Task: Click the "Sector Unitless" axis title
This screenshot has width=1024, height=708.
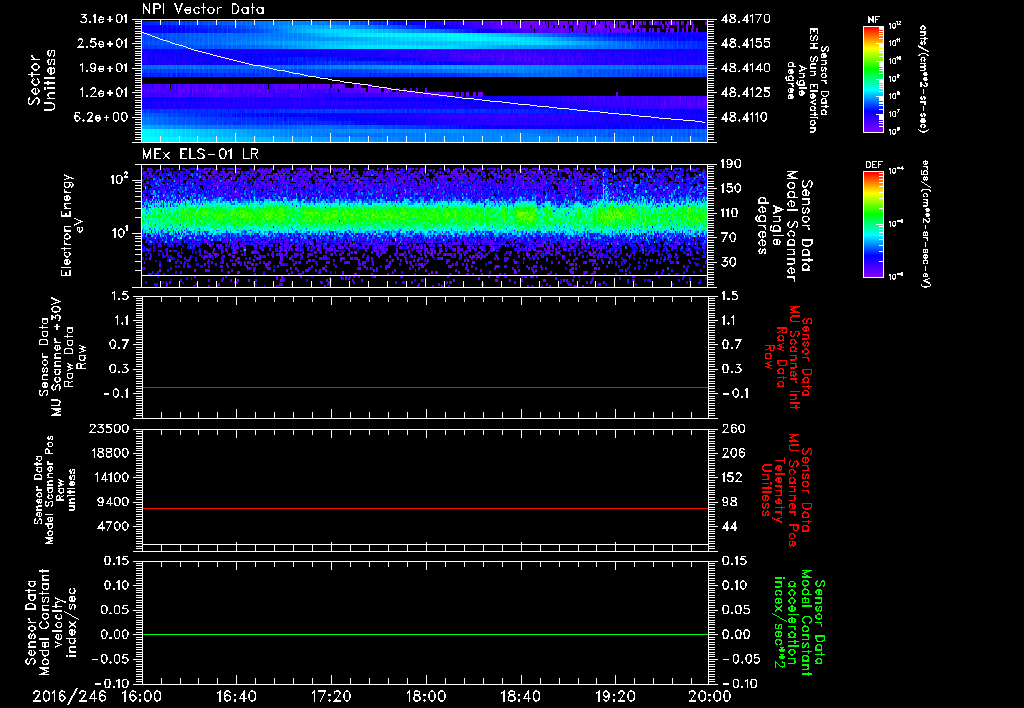Action: (42, 80)
